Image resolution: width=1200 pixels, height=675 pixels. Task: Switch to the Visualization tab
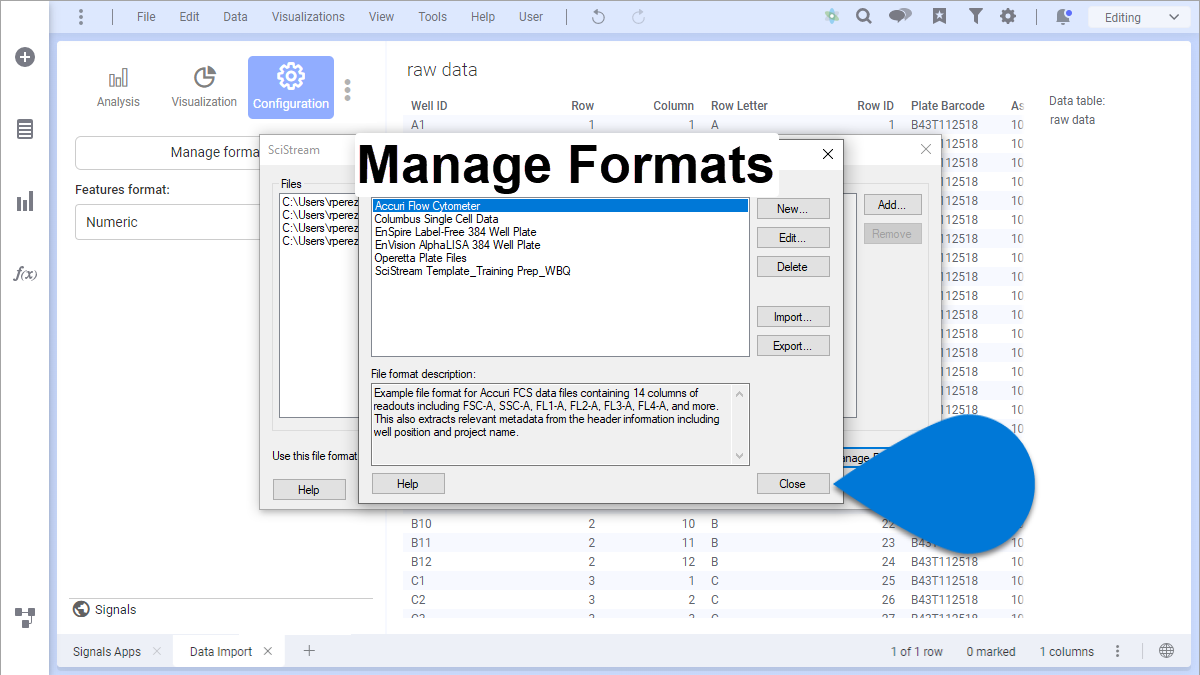tap(204, 87)
